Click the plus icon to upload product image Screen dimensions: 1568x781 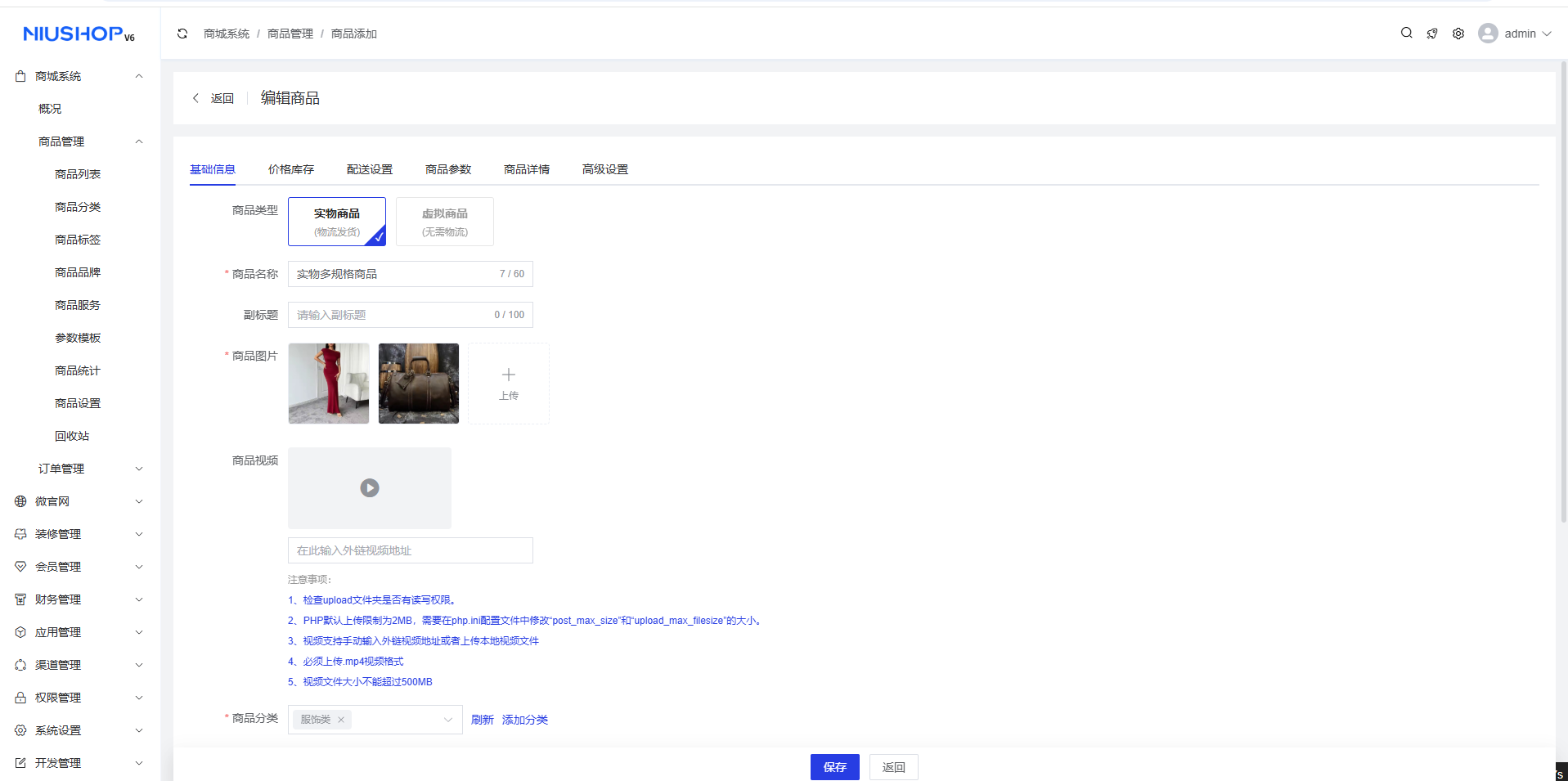coord(508,375)
